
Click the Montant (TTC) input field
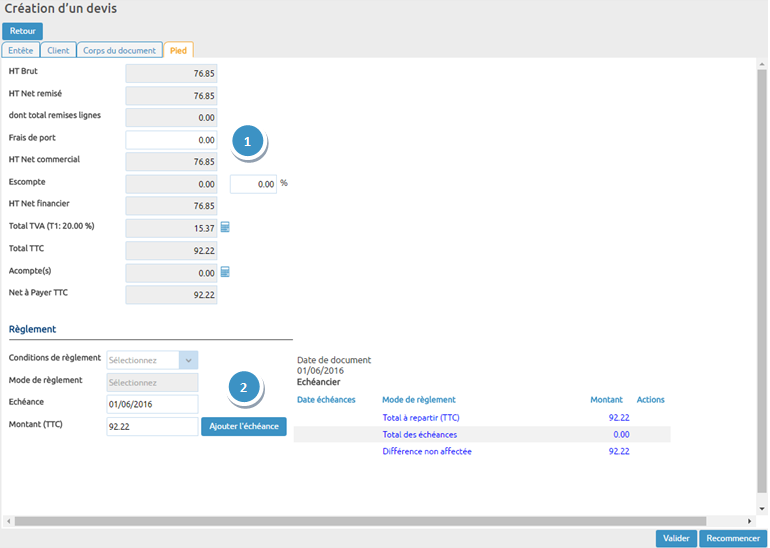tap(152, 426)
